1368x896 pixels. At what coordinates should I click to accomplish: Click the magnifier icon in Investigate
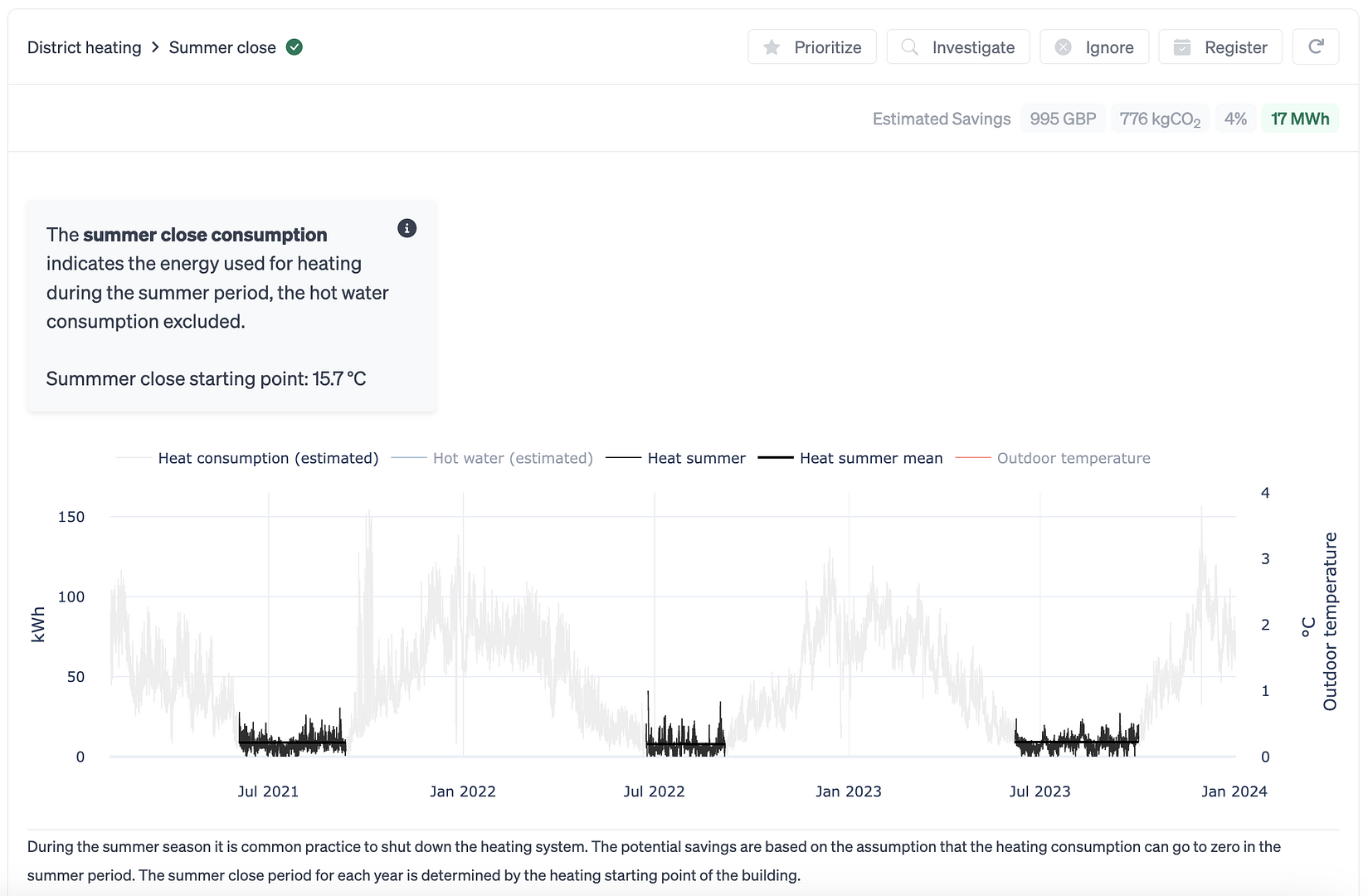pyautogui.click(x=909, y=47)
